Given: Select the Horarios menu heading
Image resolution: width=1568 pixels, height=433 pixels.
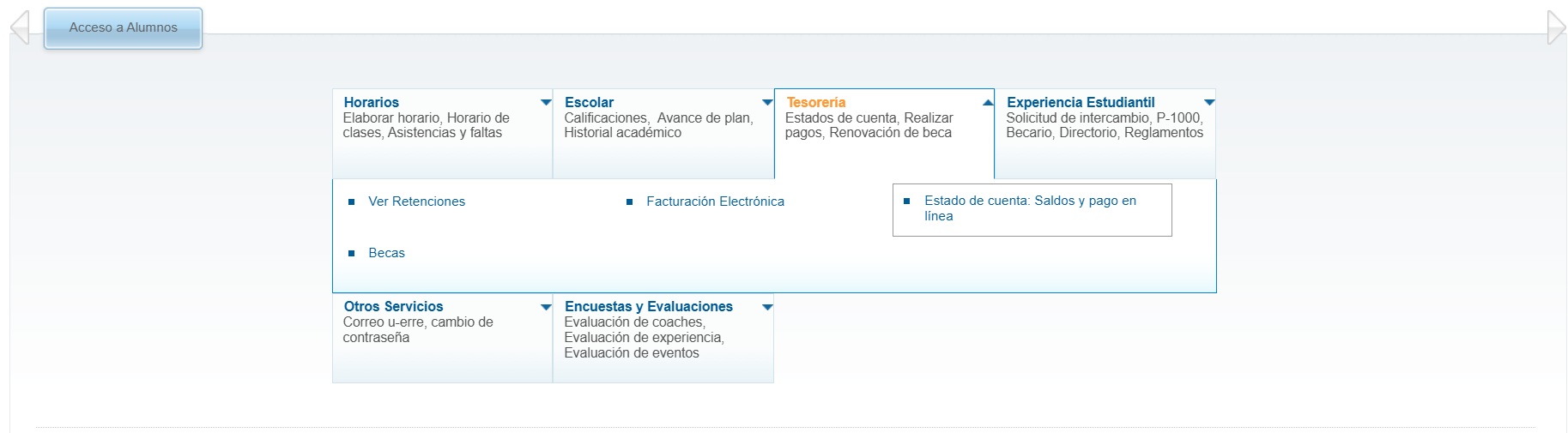Looking at the screenshot, I should click(x=372, y=102).
